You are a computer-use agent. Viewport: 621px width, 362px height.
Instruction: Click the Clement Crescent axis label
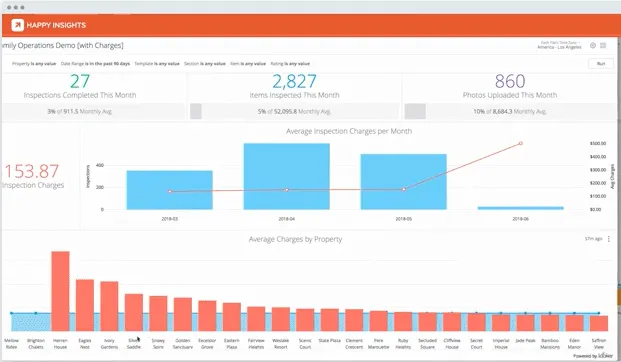(354, 344)
